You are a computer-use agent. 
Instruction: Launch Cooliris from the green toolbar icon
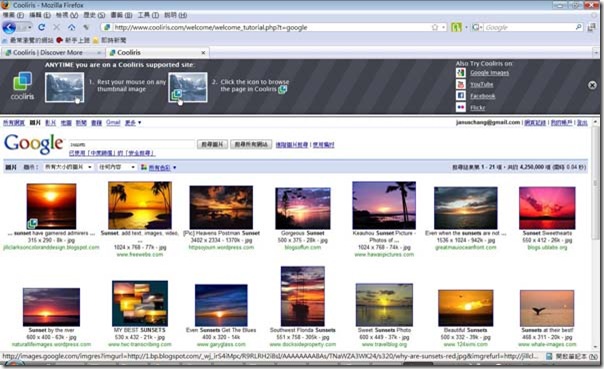(456, 27)
